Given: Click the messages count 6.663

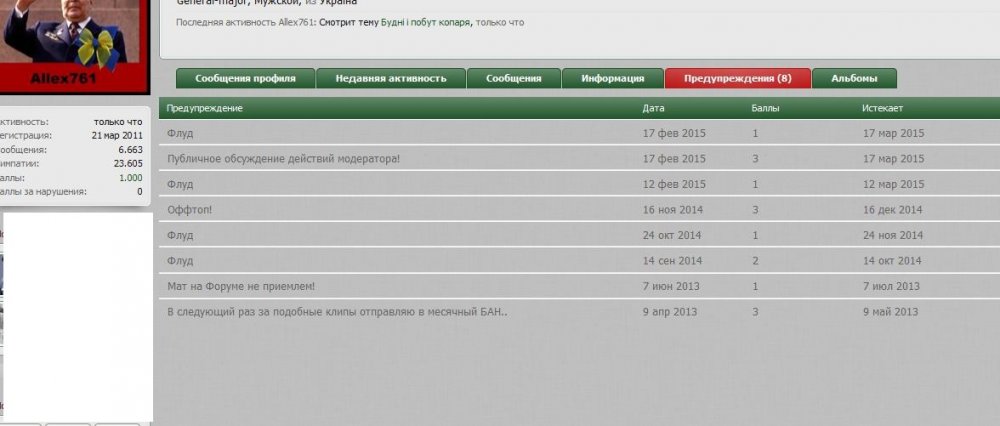Looking at the screenshot, I should click(131, 150).
